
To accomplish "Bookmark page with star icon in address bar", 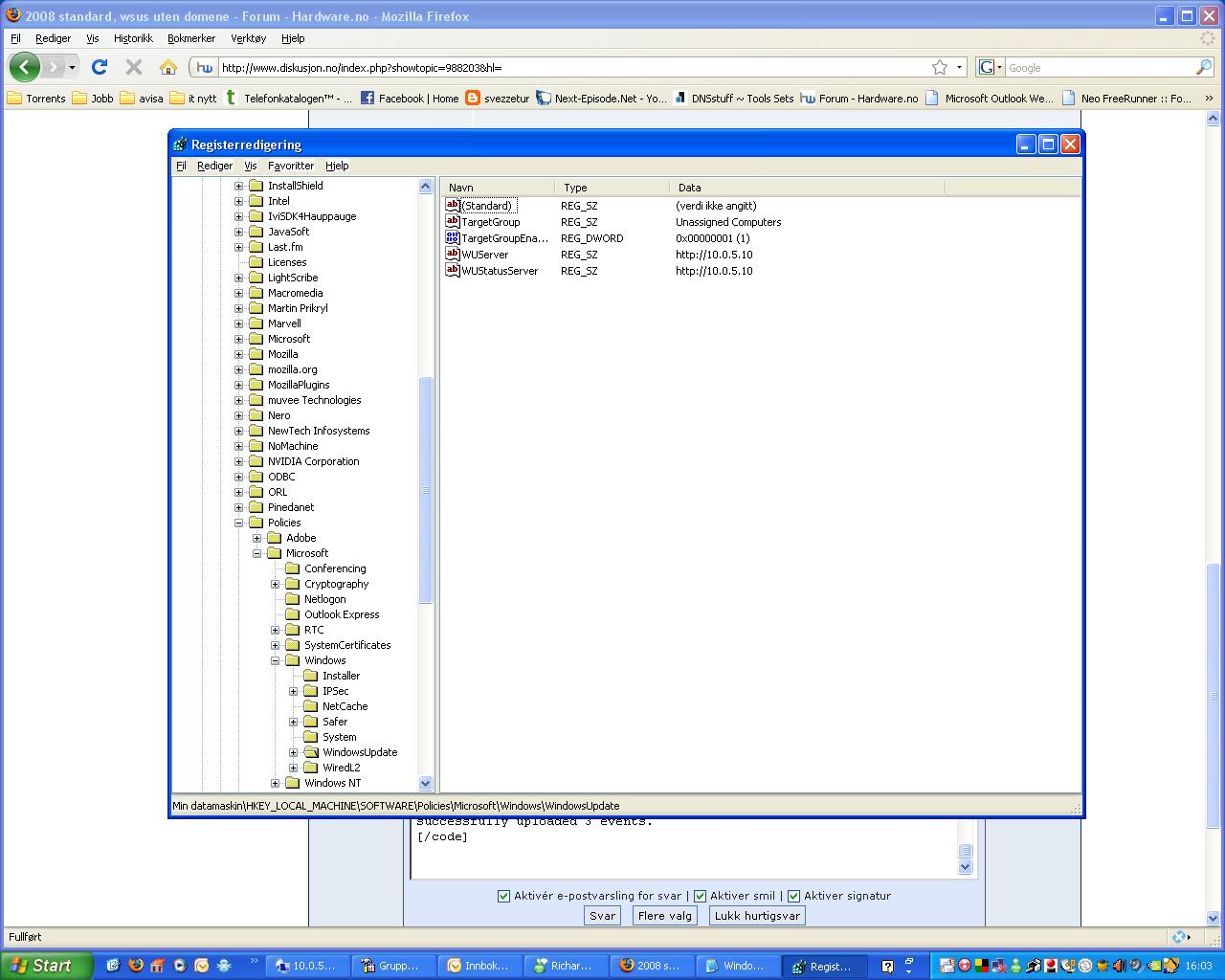I will point(940,67).
